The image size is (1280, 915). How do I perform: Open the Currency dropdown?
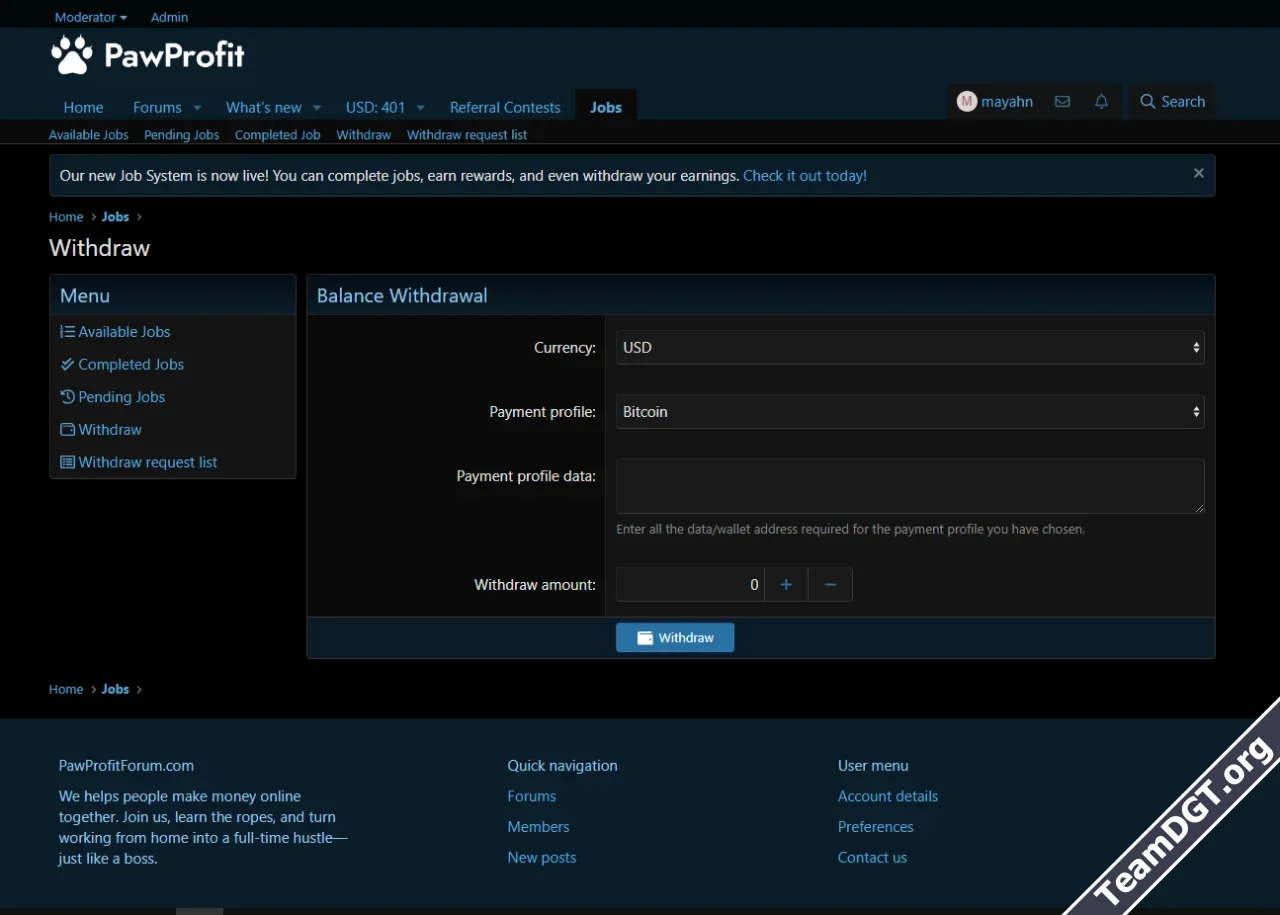tap(909, 348)
